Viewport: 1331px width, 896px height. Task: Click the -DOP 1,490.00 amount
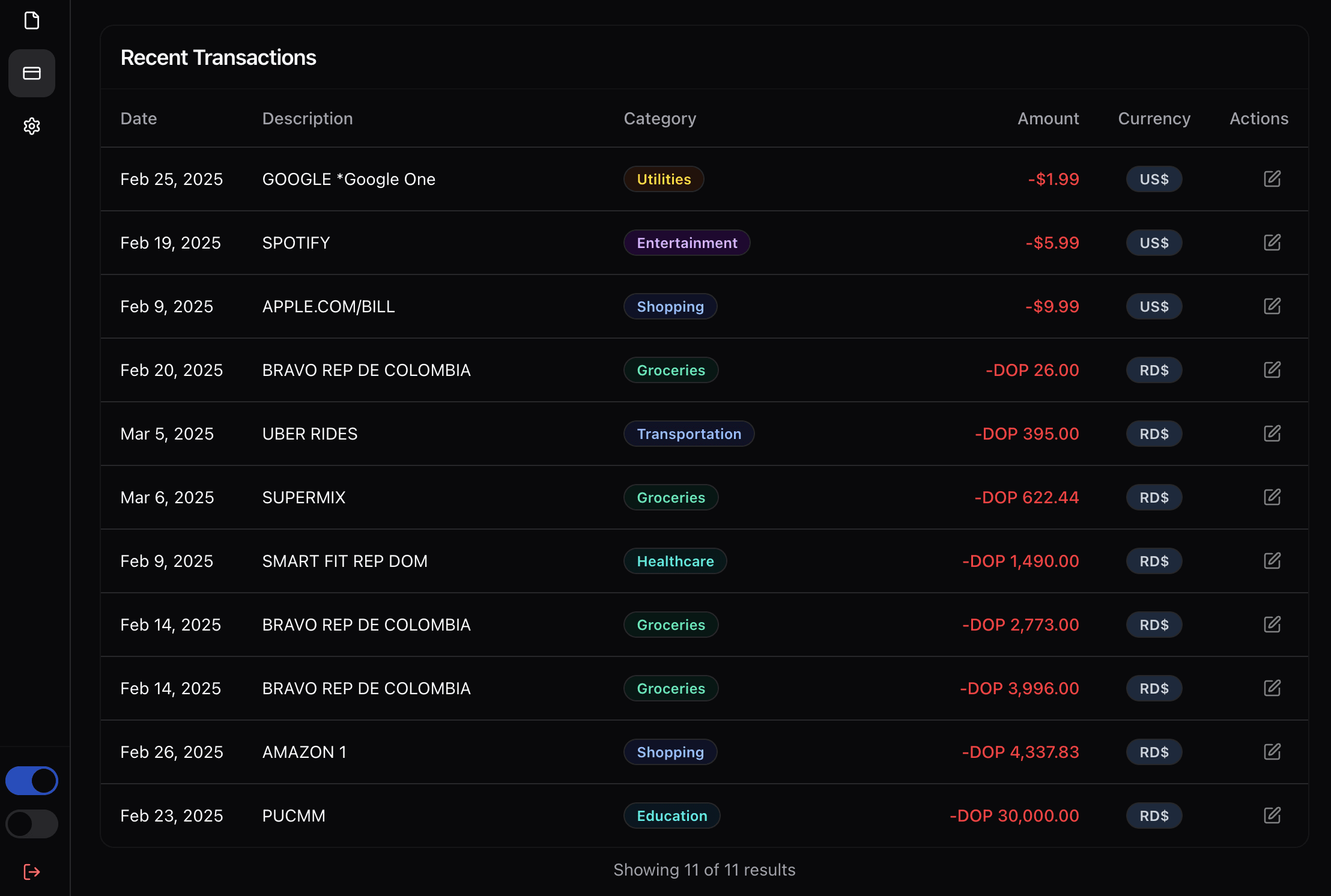click(1020, 561)
